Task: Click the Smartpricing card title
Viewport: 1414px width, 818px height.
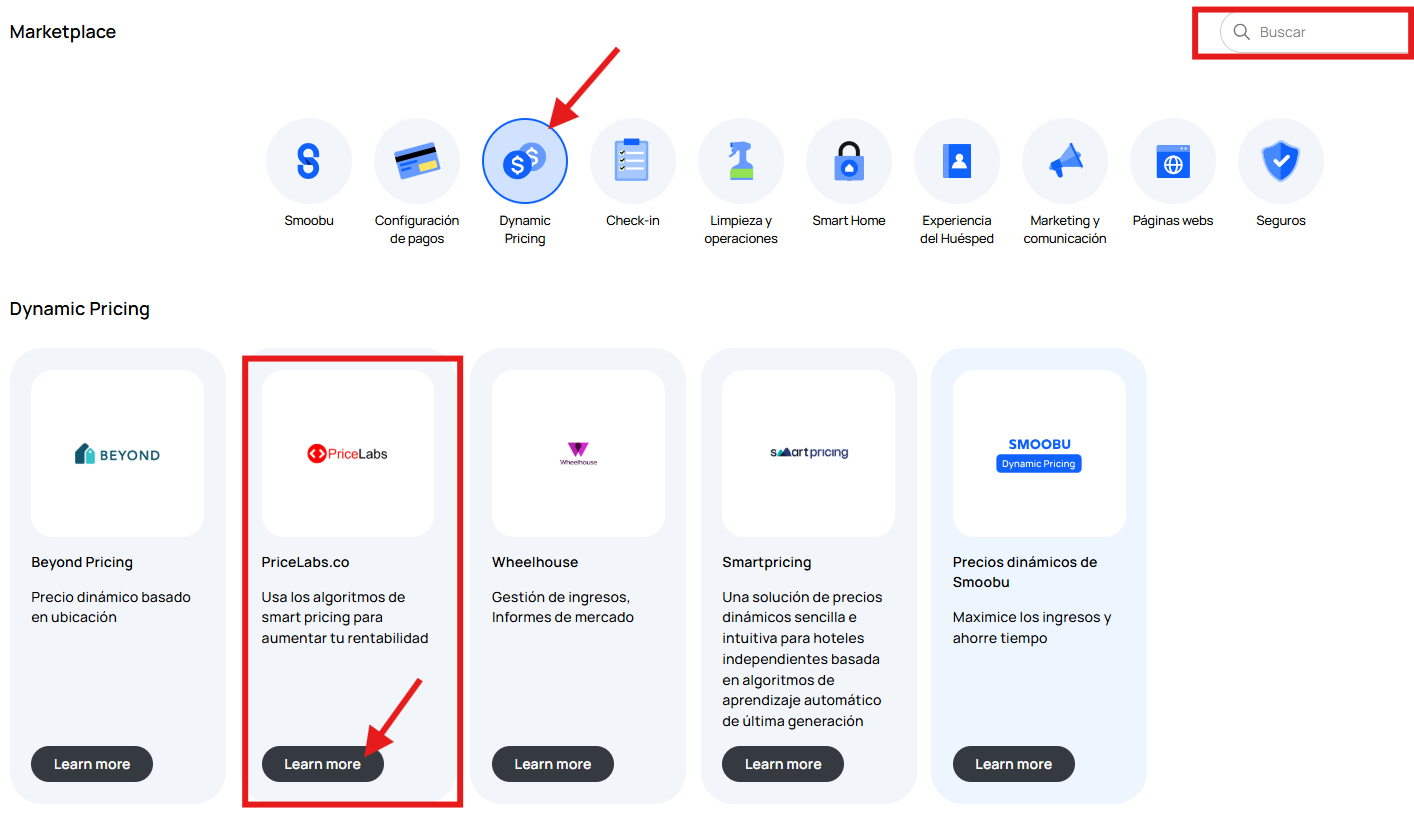Action: (x=767, y=562)
